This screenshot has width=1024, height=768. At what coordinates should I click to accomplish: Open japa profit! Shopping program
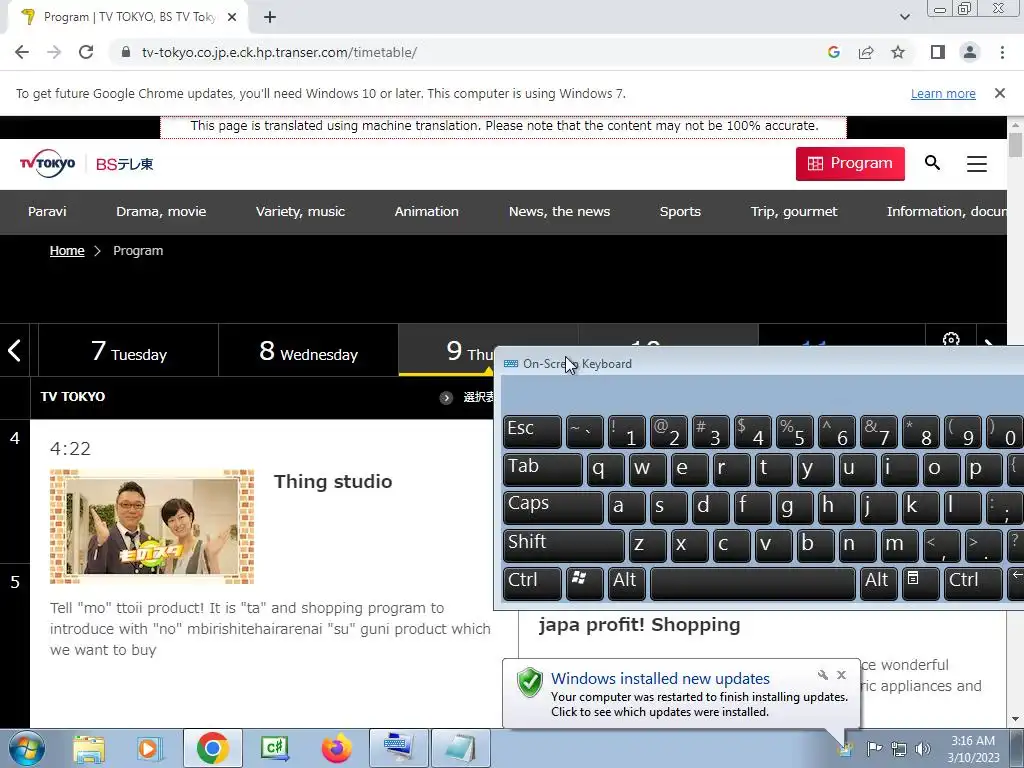[639, 625]
